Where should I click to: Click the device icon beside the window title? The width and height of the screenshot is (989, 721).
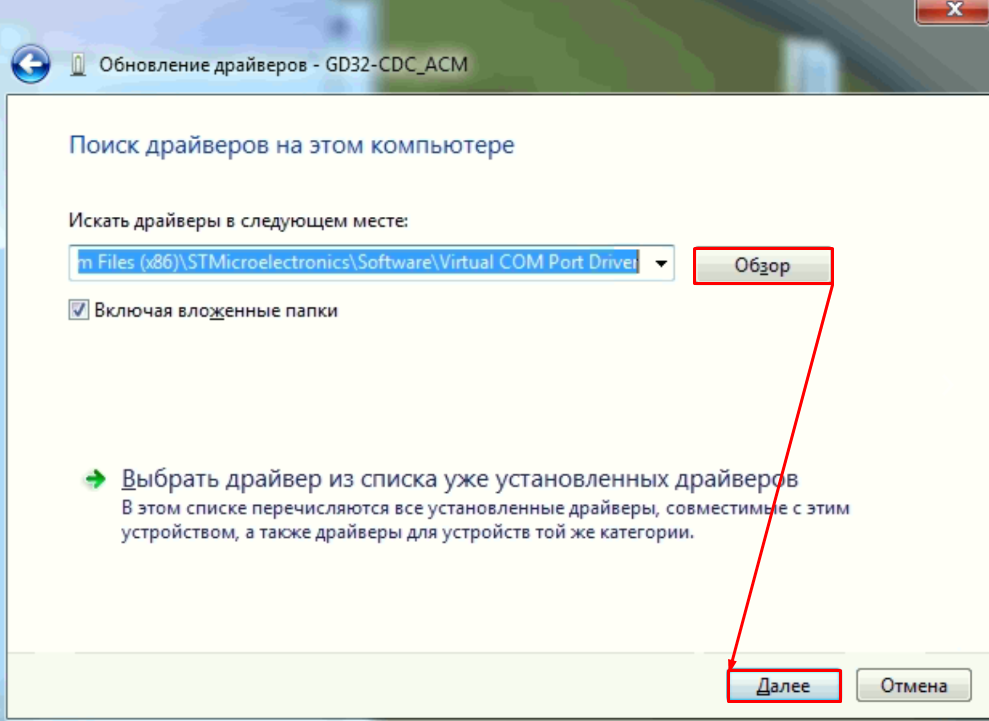point(78,64)
